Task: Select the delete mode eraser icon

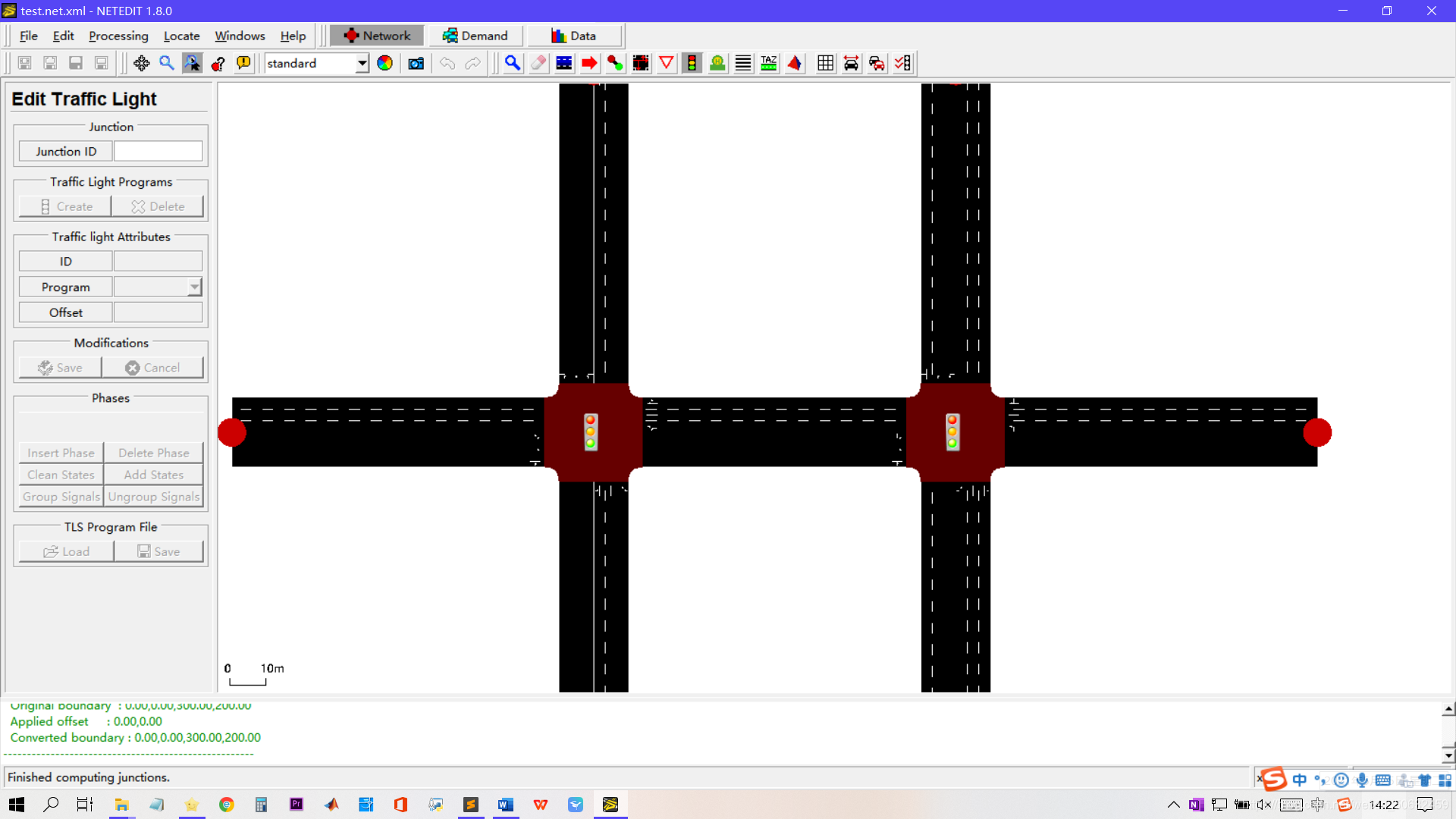Action: [538, 63]
